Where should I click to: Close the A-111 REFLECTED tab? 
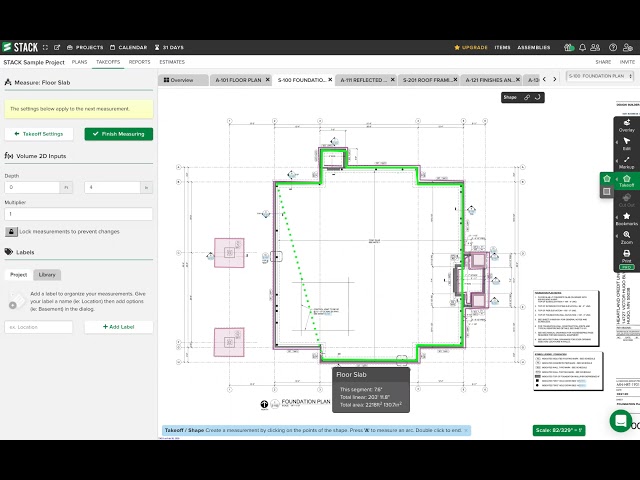(393, 80)
